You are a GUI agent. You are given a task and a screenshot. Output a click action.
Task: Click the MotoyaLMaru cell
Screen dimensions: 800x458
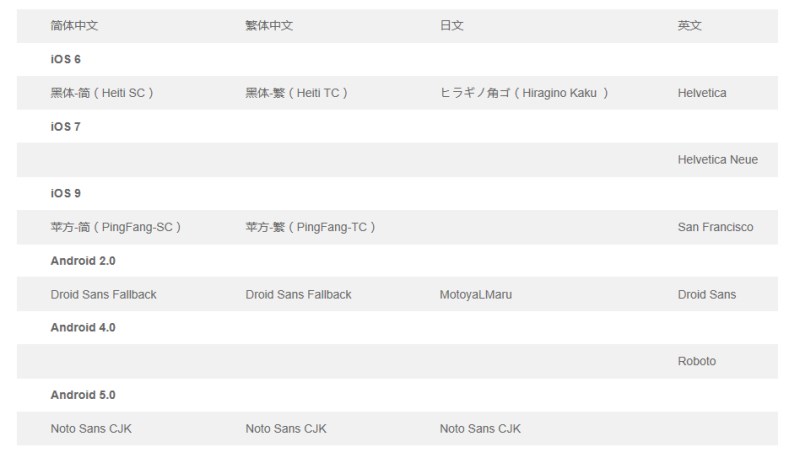click(475, 294)
